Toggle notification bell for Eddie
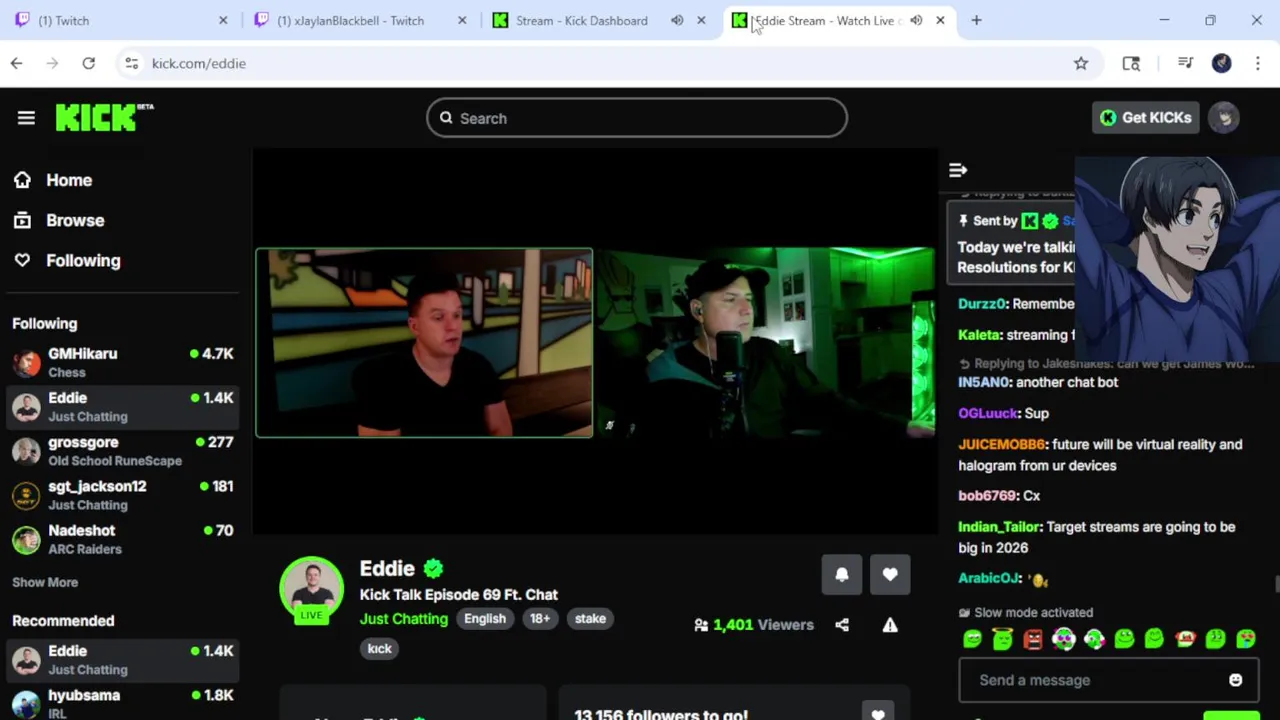Viewport: 1280px width, 720px height. tap(842, 575)
